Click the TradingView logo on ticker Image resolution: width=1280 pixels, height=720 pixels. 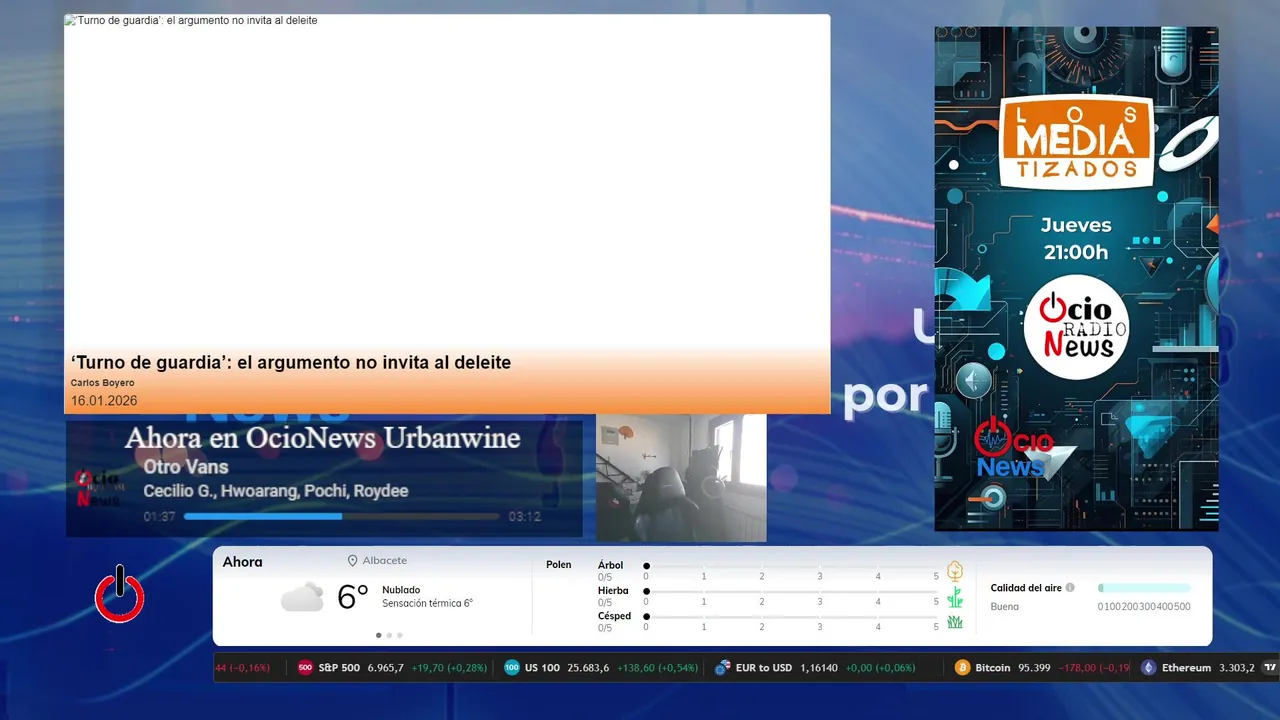click(x=1270, y=668)
